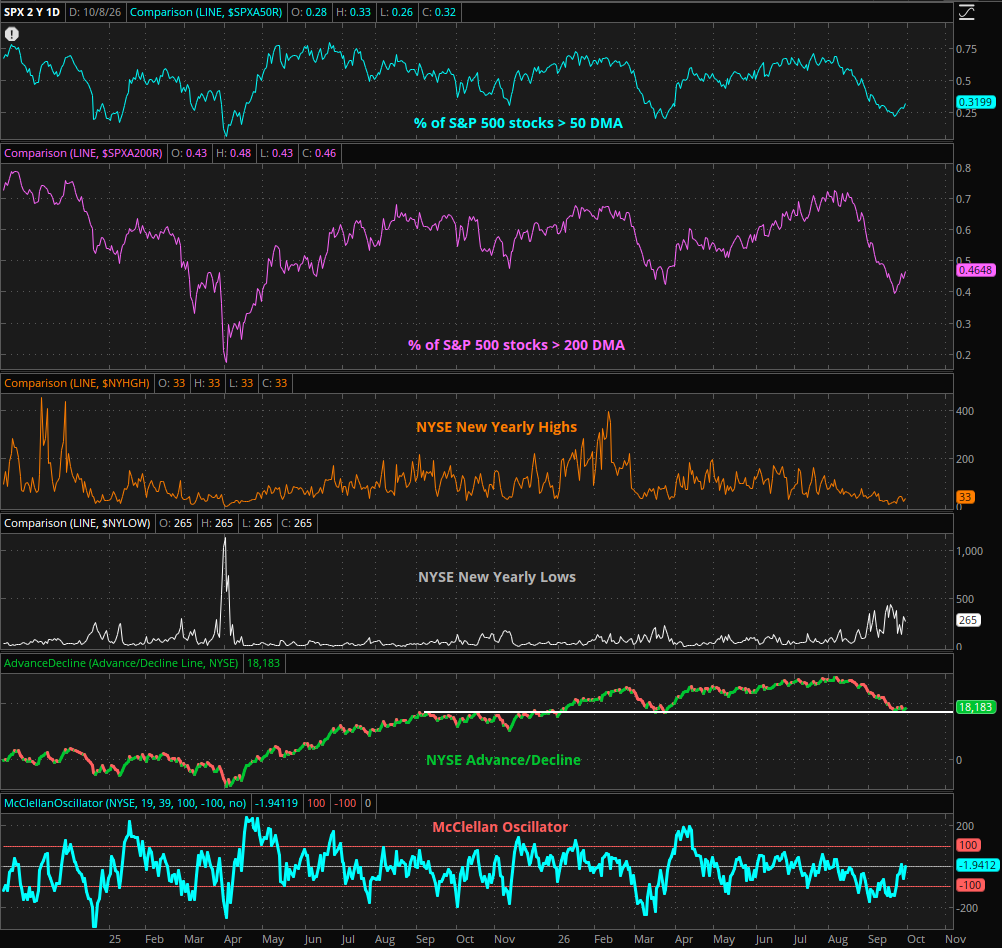1002x948 pixels.
Task: Click the -1.94119 McClellan header value
Action: (x=276, y=803)
